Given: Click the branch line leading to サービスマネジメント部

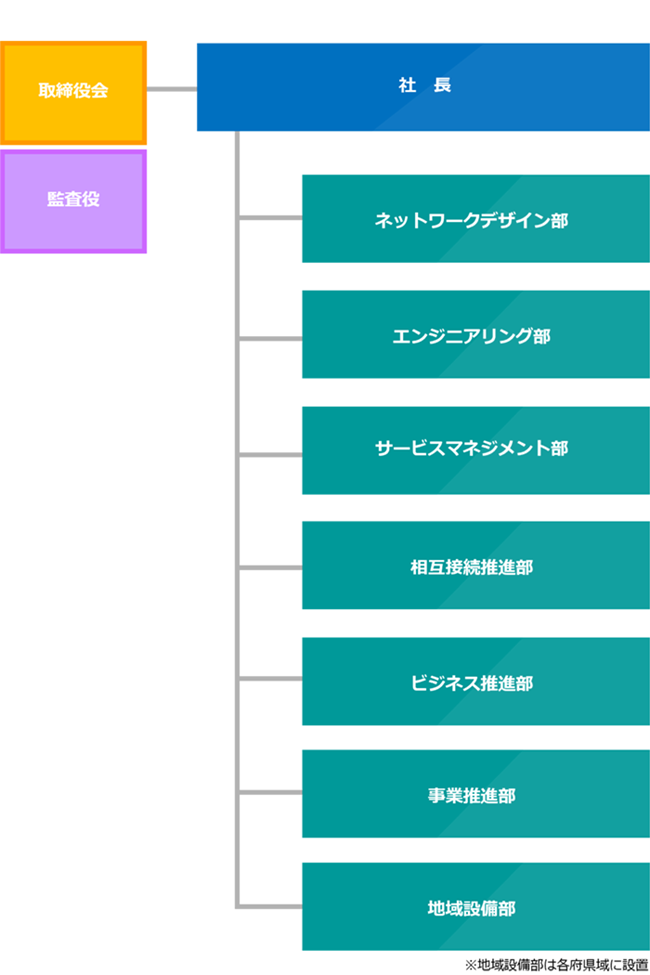Looking at the screenshot, I should 271,455.
